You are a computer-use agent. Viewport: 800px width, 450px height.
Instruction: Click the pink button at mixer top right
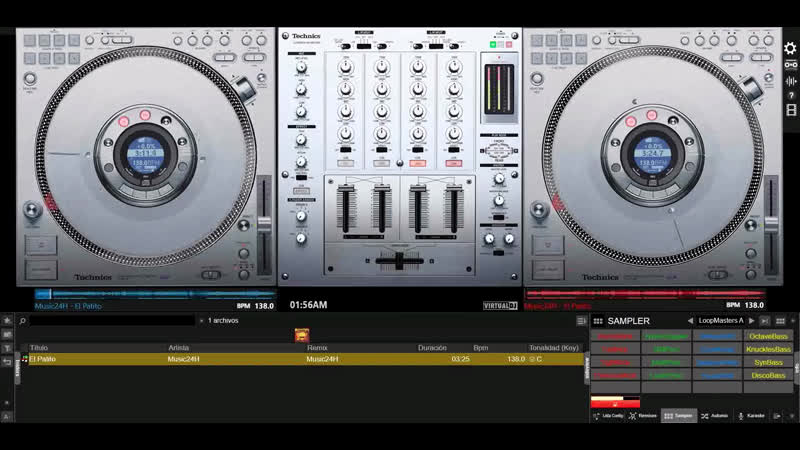[x=509, y=45]
